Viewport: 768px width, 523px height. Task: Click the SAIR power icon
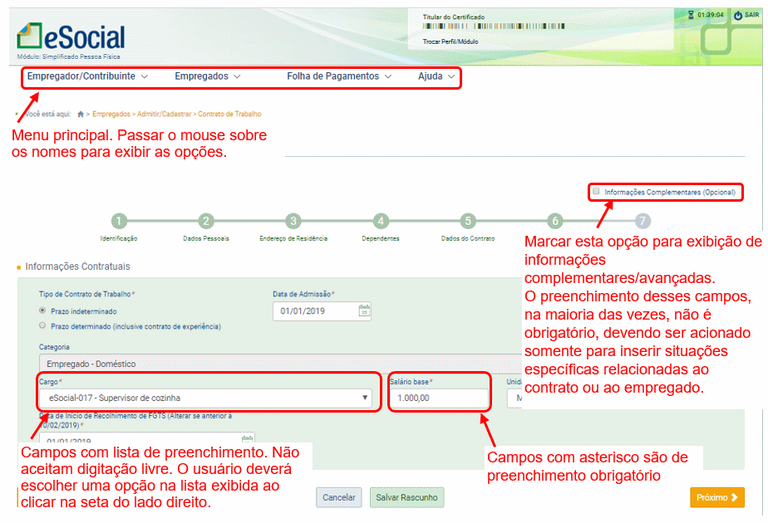coord(738,15)
